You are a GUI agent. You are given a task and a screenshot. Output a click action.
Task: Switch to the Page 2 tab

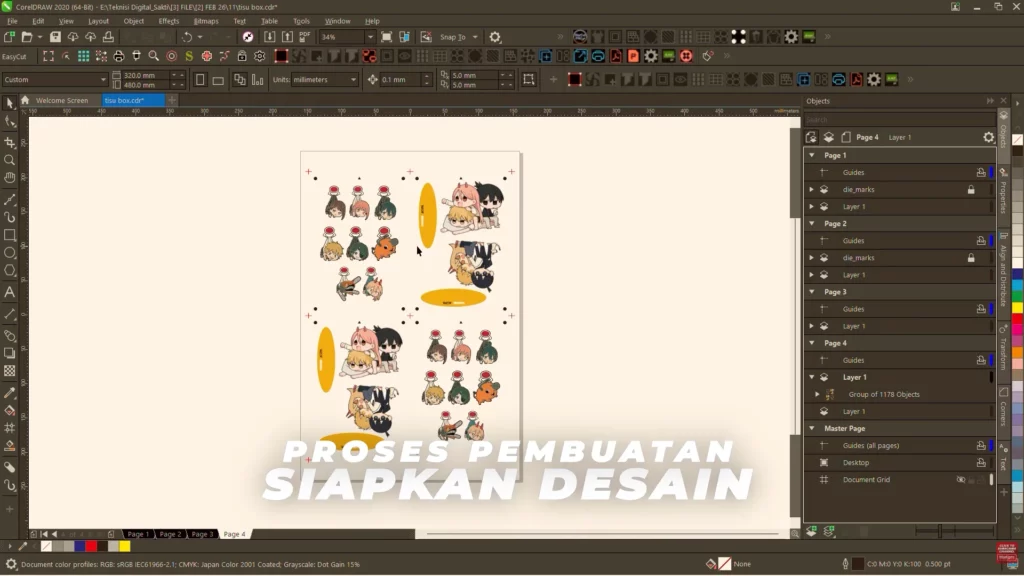(168, 533)
